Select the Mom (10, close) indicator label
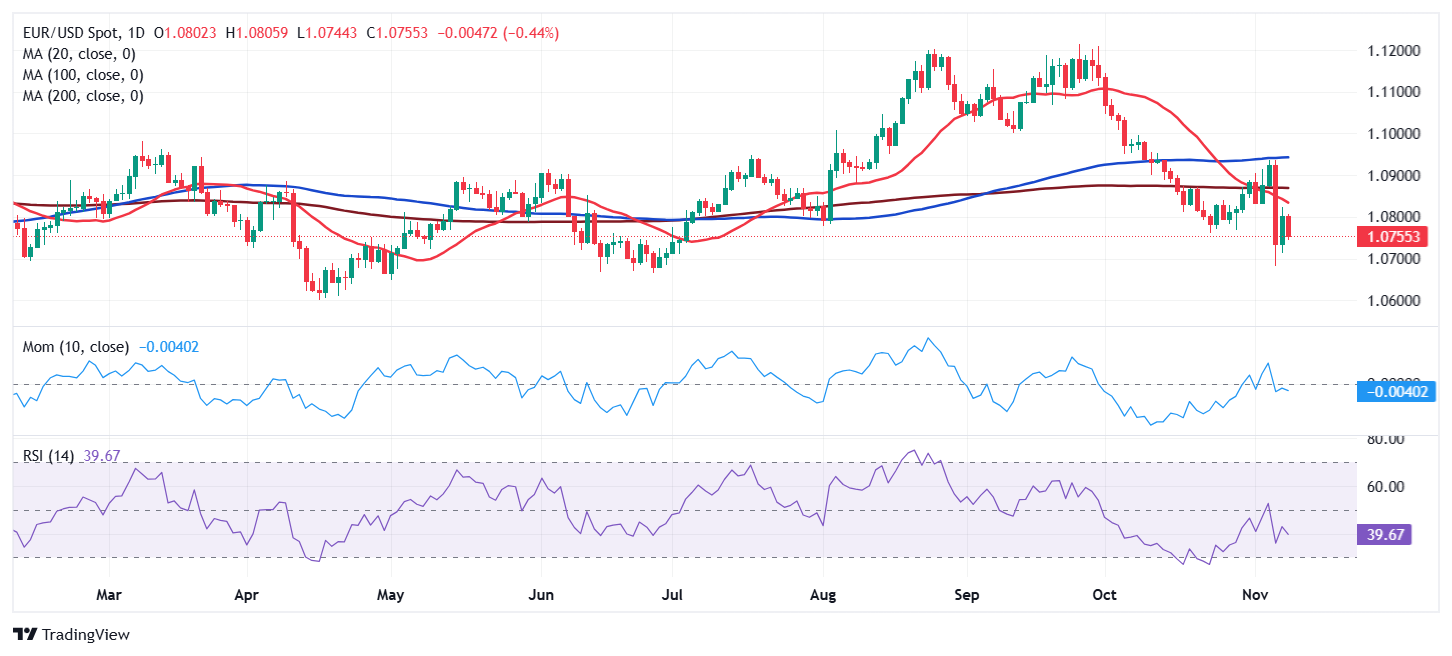 (x=76, y=347)
